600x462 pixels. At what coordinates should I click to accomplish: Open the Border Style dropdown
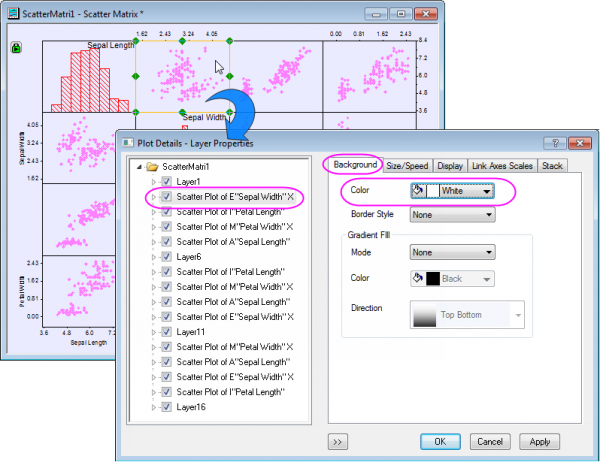452,215
